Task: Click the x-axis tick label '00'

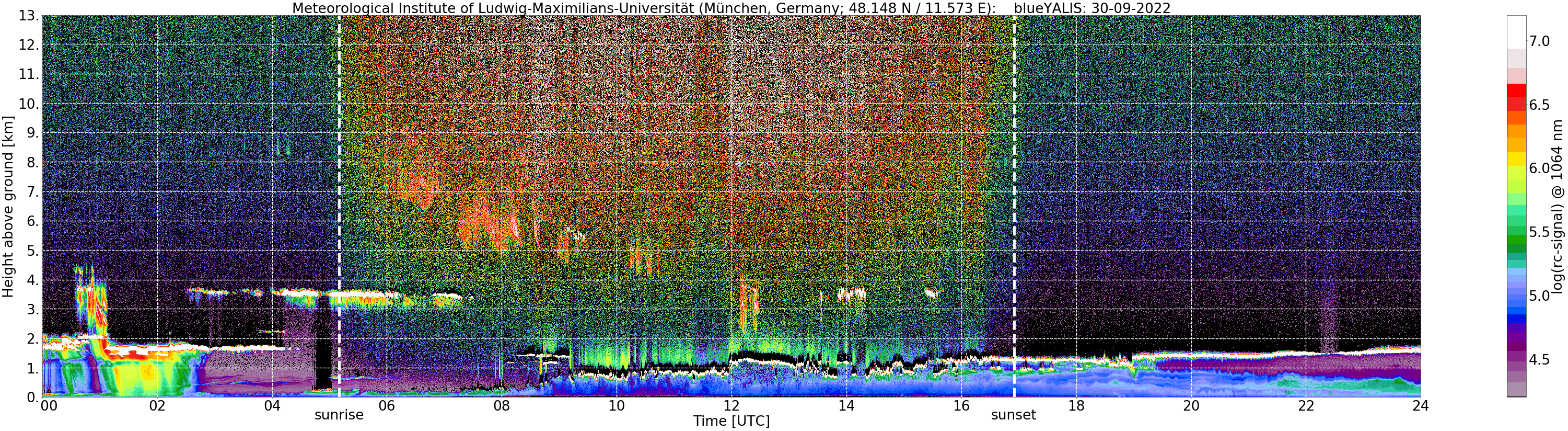Action: point(48,406)
